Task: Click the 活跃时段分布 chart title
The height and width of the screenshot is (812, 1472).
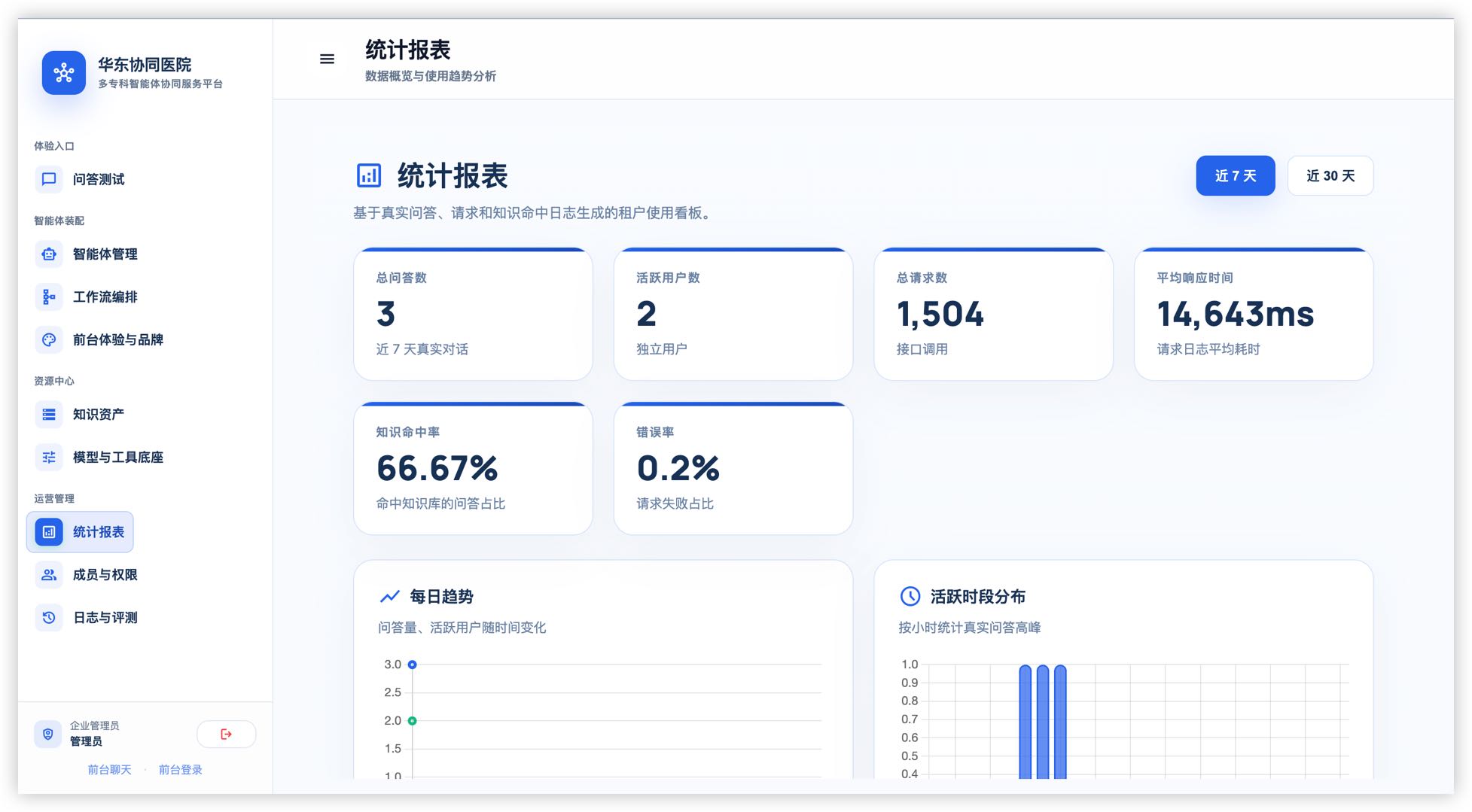Action: (x=978, y=597)
